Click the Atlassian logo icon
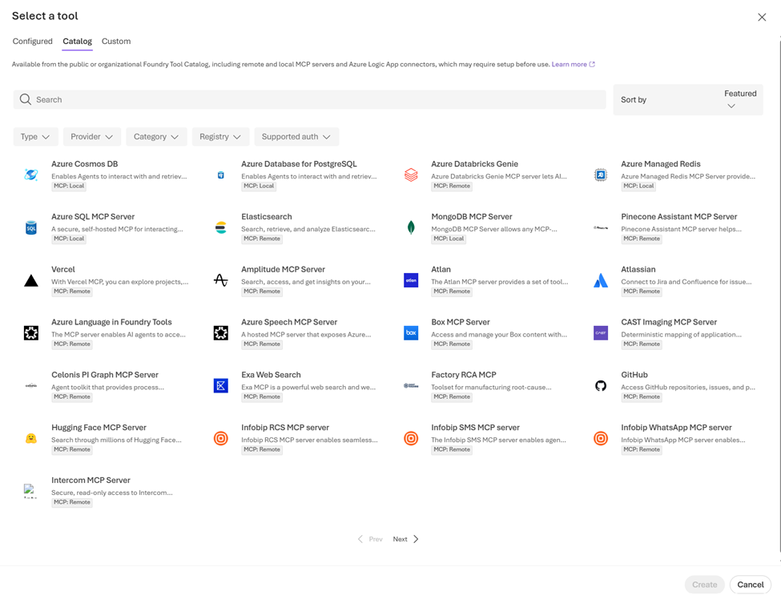 pos(601,281)
